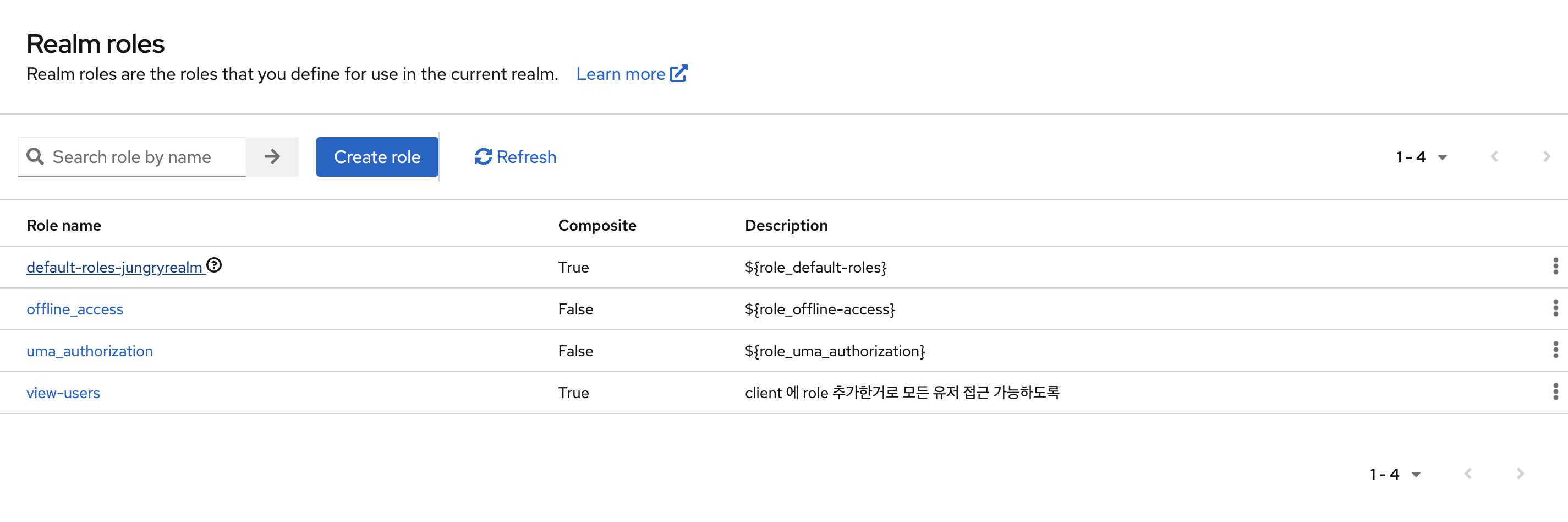Expand bottom 1 - 4 per-page dropdown
This screenshot has height=522, width=1568.
click(x=1395, y=474)
